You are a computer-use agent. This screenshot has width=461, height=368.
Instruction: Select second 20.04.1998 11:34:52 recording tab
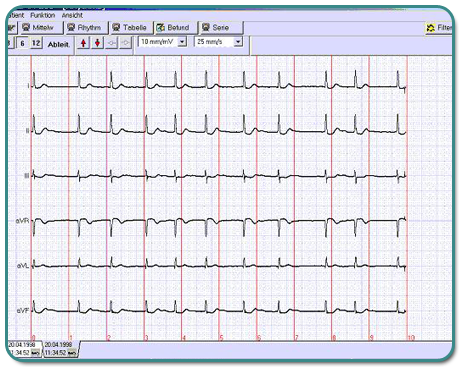[x=61, y=349]
